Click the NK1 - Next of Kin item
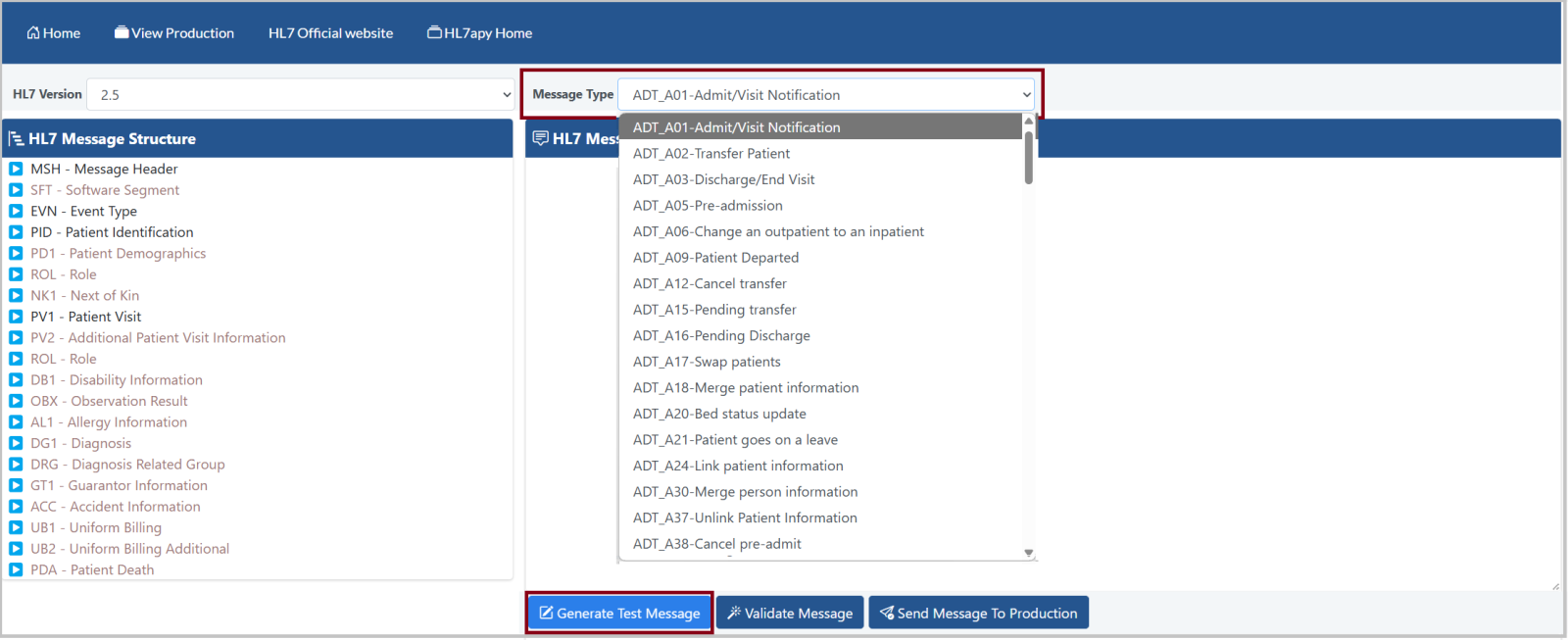 (84, 296)
